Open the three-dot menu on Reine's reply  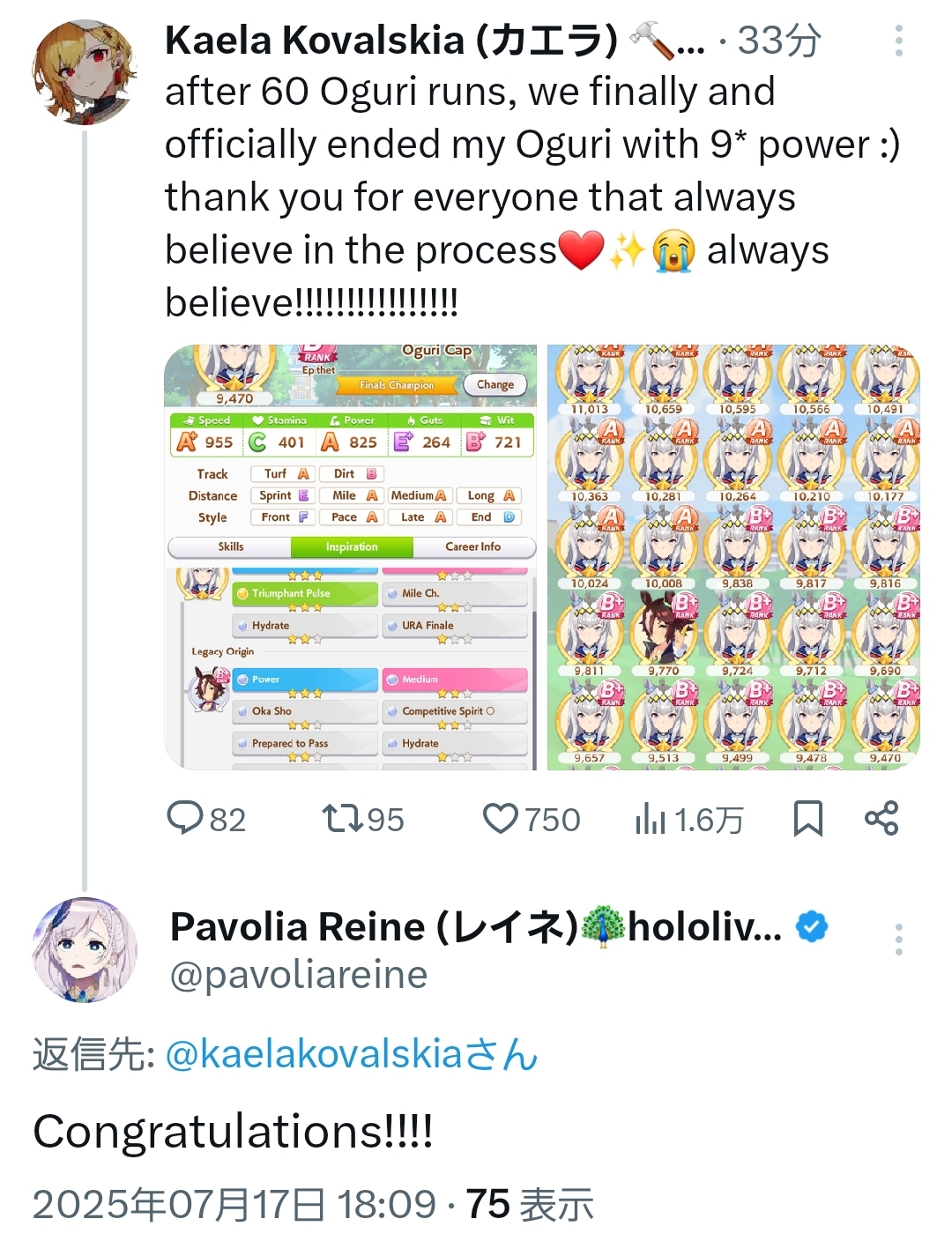pyautogui.click(x=898, y=940)
